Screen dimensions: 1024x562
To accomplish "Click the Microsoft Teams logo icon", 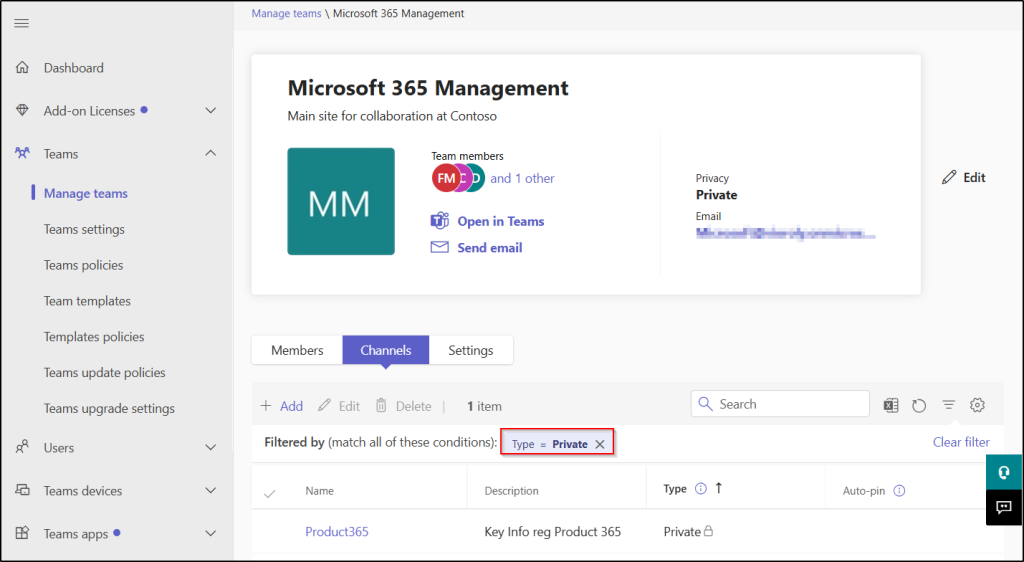I will (440, 221).
